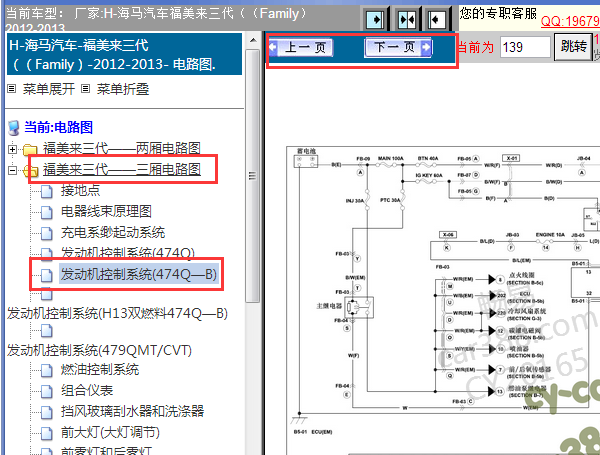Select folder 福美来三代——三厢电路图
The width and height of the screenshot is (600, 455).
[122, 169]
